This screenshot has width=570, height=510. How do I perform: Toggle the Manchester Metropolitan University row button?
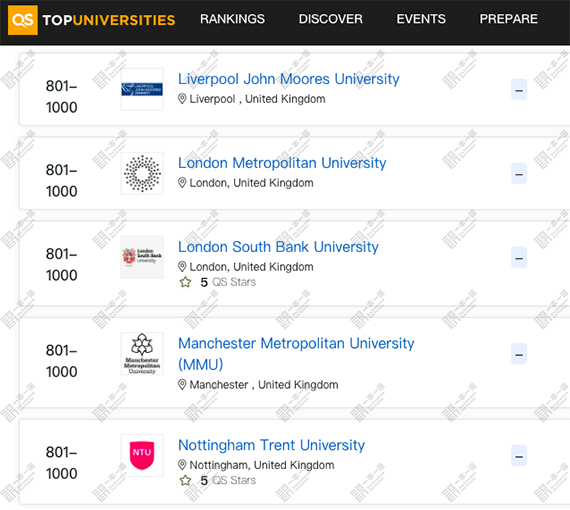click(x=519, y=354)
